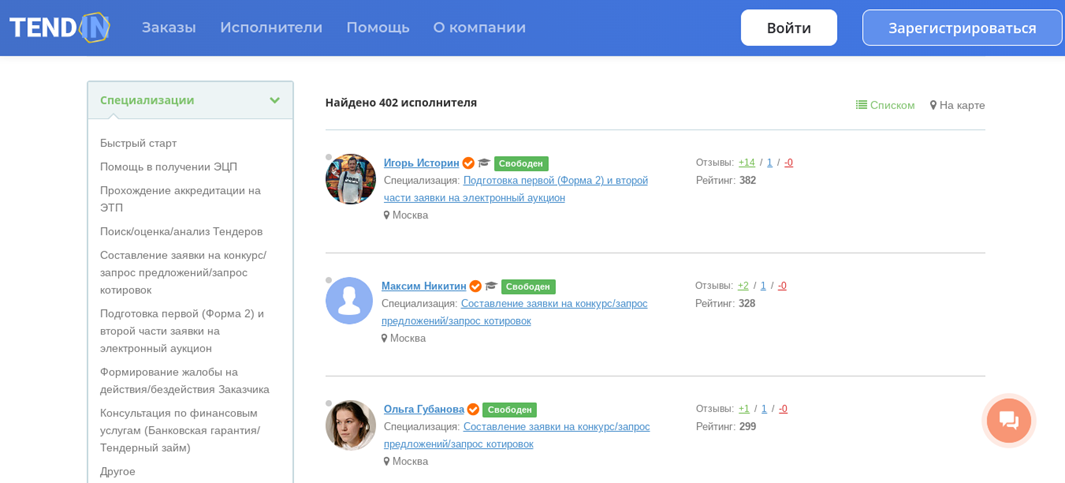Click the online status dot by Максим Никитин

(329, 280)
